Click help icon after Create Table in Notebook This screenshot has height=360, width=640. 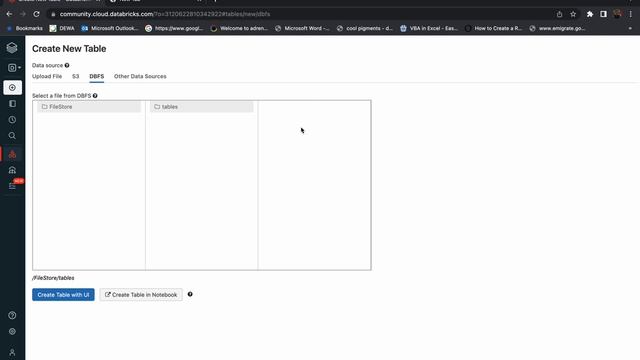[x=190, y=294]
